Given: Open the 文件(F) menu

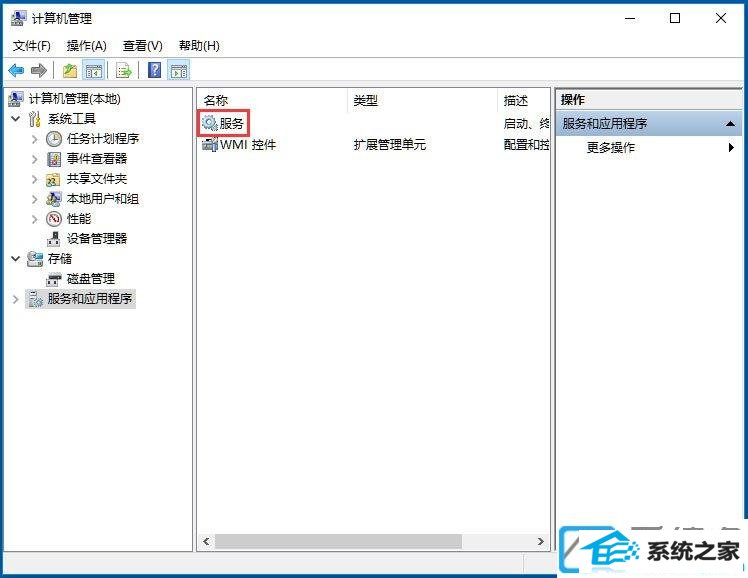Looking at the screenshot, I should [x=31, y=46].
